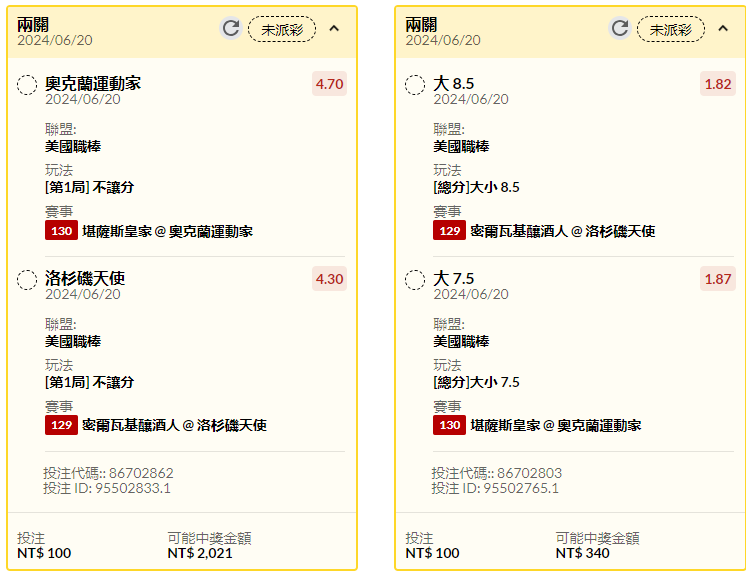Screen dimensions: 746x571
Task: Click [總分]大小 8.5 play type
Action: pos(476,187)
